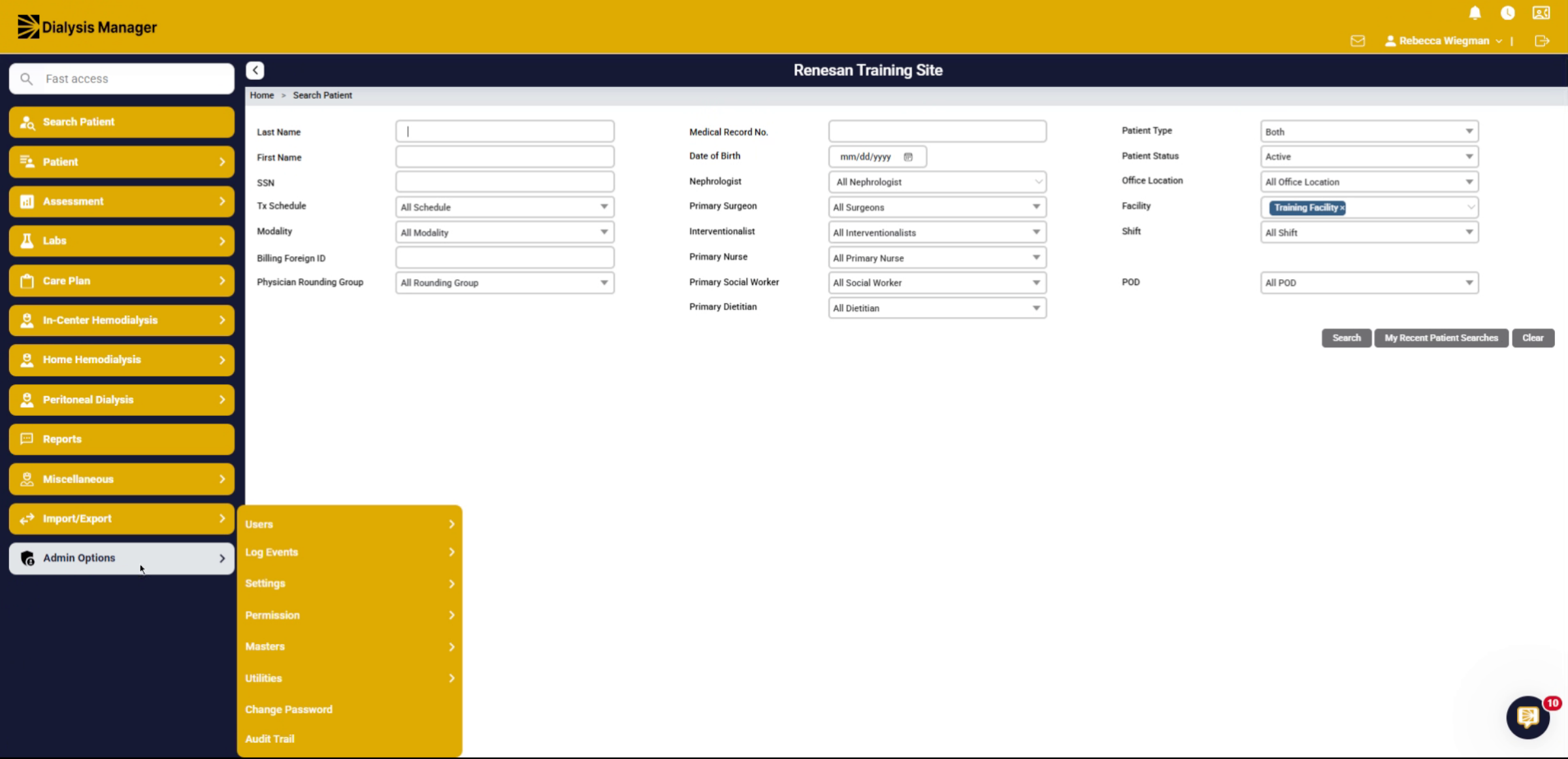This screenshot has width=1568, height=759.
Task: Click the Admin Options shield icon
Action: [27, 558]
